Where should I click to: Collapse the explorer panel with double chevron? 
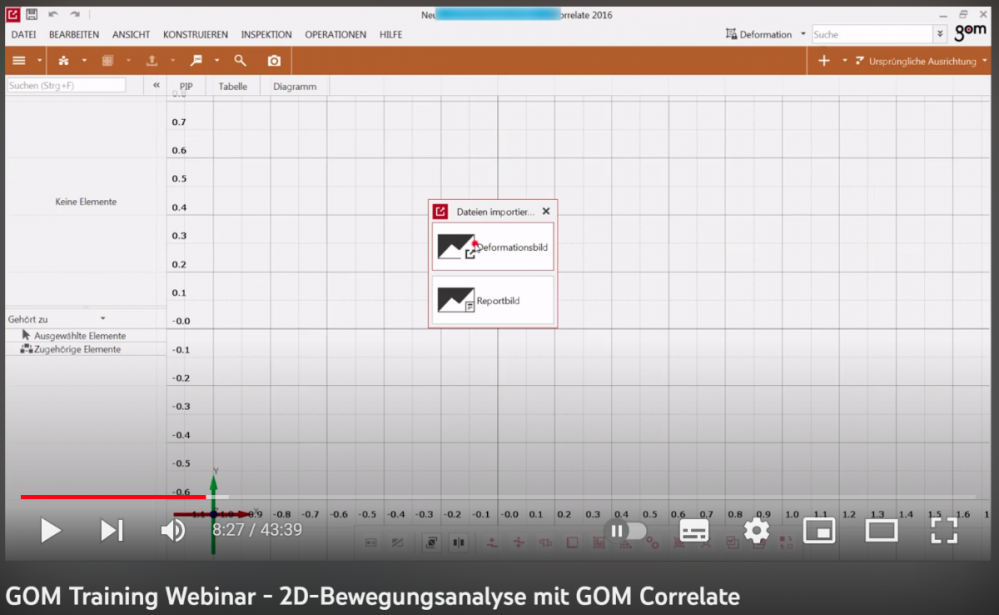(156, 85)
